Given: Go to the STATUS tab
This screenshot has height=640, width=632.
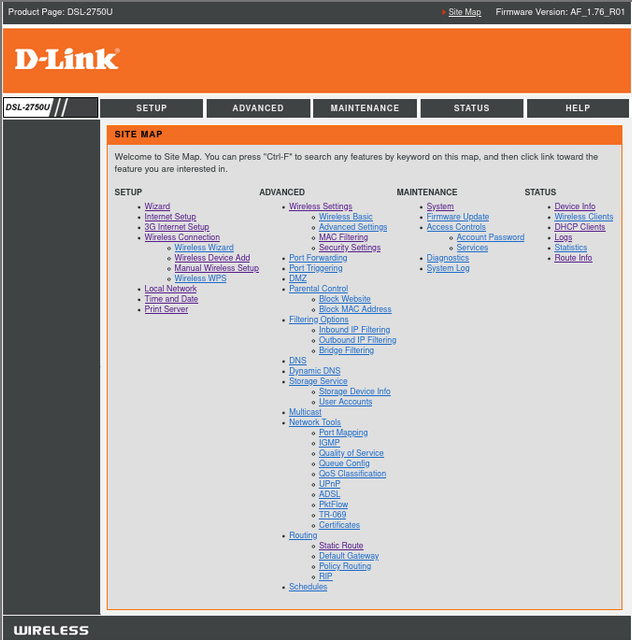Looking at the screenshot, I should pos(472,108).
